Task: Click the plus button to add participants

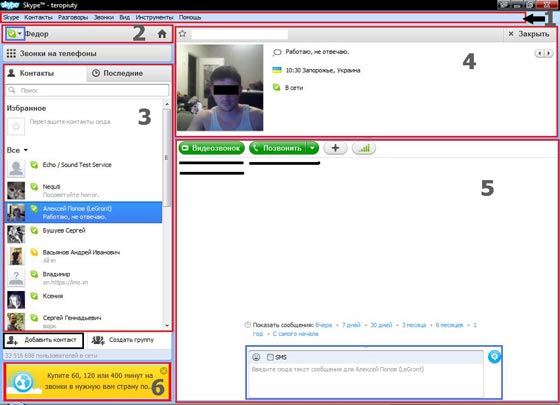Action: 335,148
